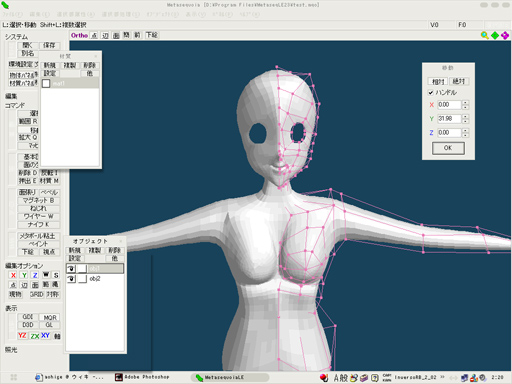Toggle the W edit option icon

[x=46, y=275]
